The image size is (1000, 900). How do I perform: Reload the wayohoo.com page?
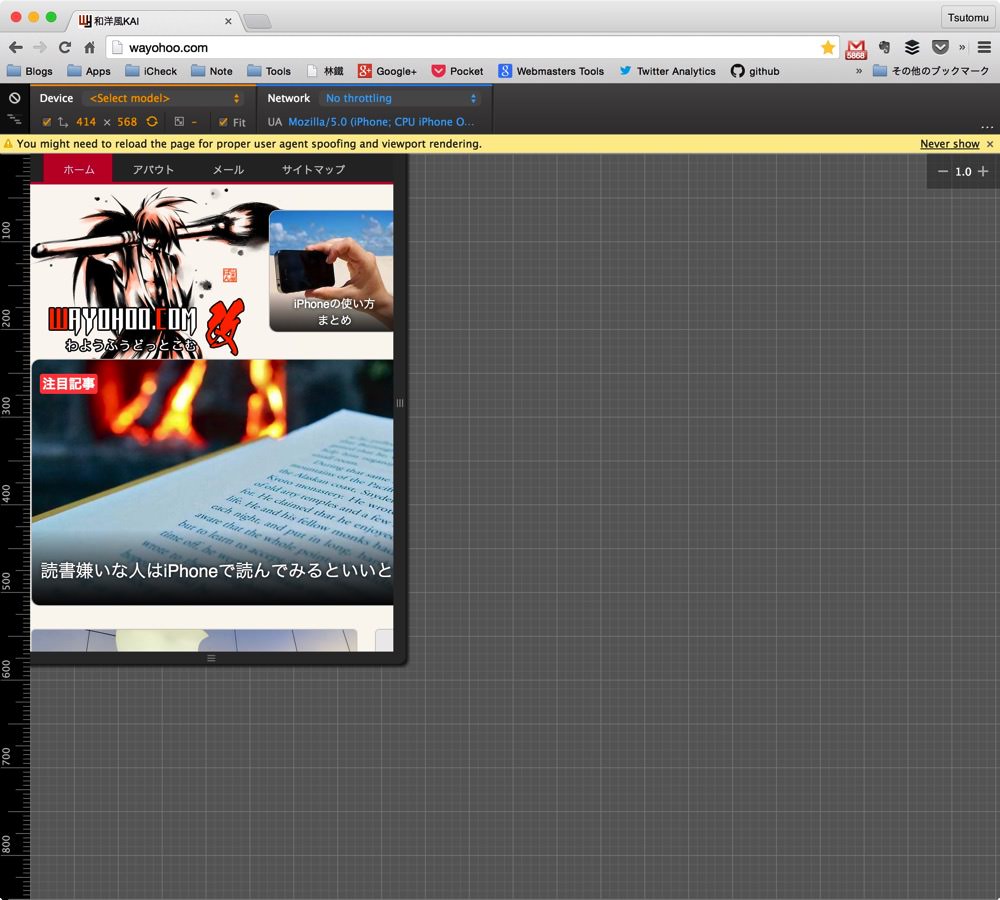[64, 47]
